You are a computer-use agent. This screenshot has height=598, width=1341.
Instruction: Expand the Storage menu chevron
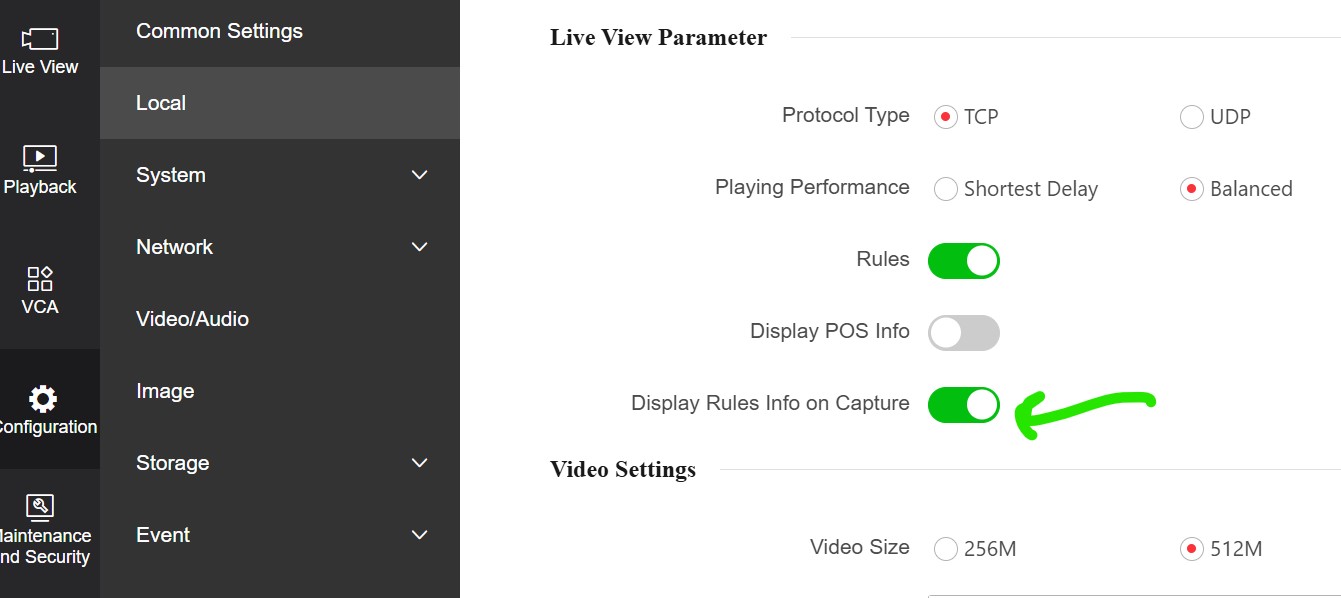420,463
